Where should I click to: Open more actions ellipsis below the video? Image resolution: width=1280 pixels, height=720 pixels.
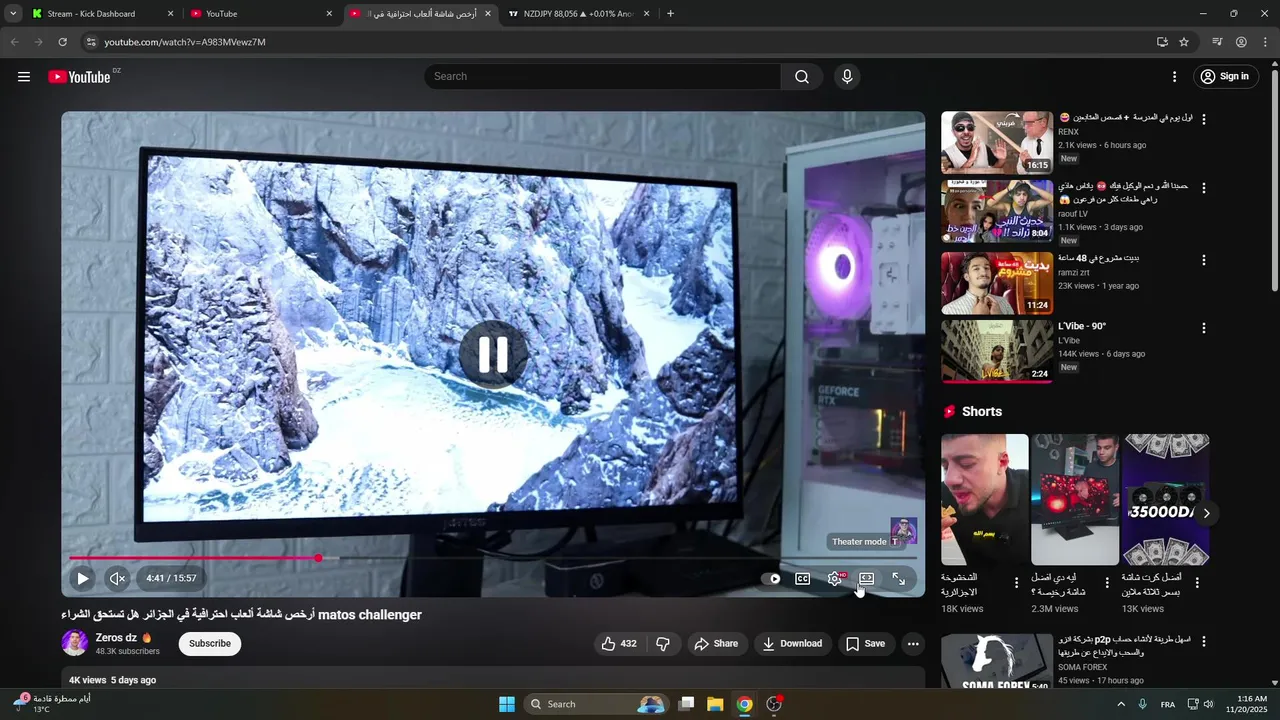pyautogui.click(x=913, y=643)
